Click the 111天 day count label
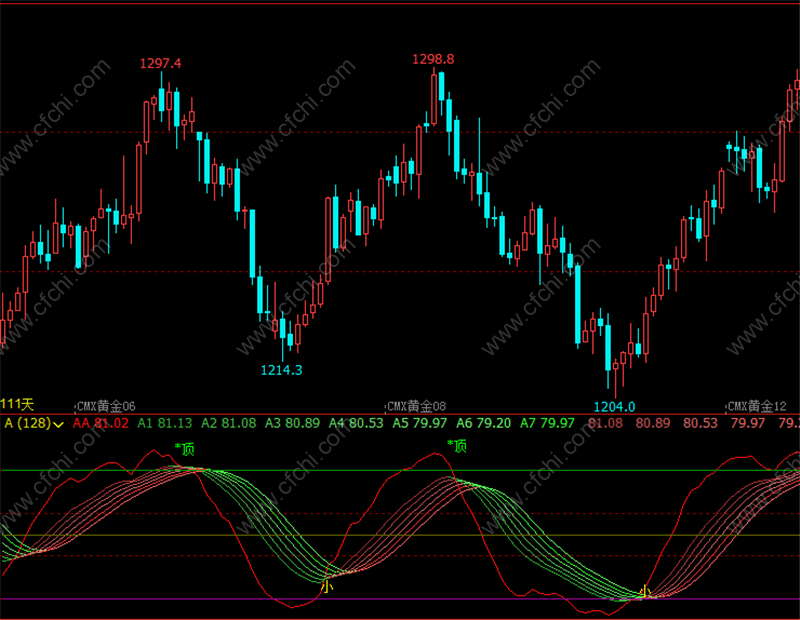Viewport: 800px width, 620px height. (17, 404)
